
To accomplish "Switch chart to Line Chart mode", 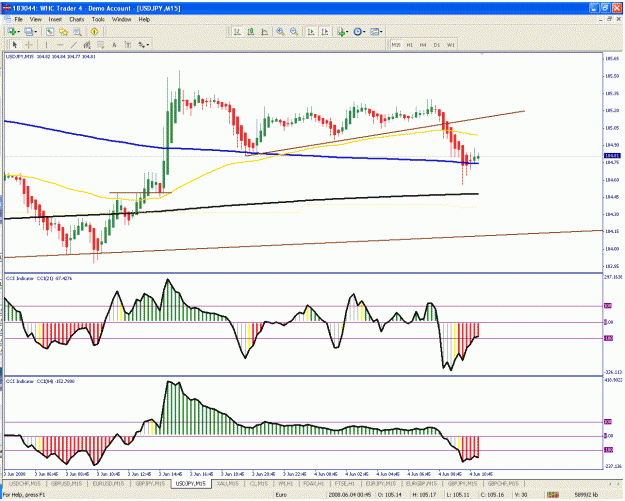I will [x=264, y=31].
